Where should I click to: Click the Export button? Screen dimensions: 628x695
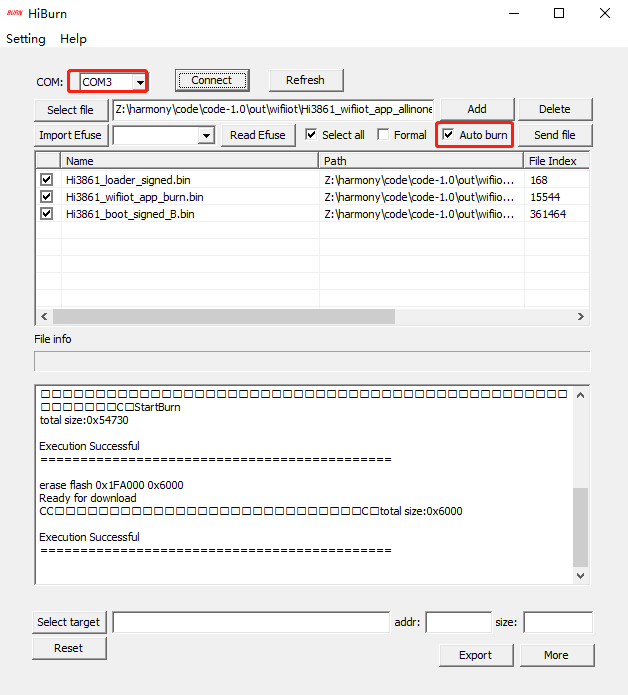(476, 655)
